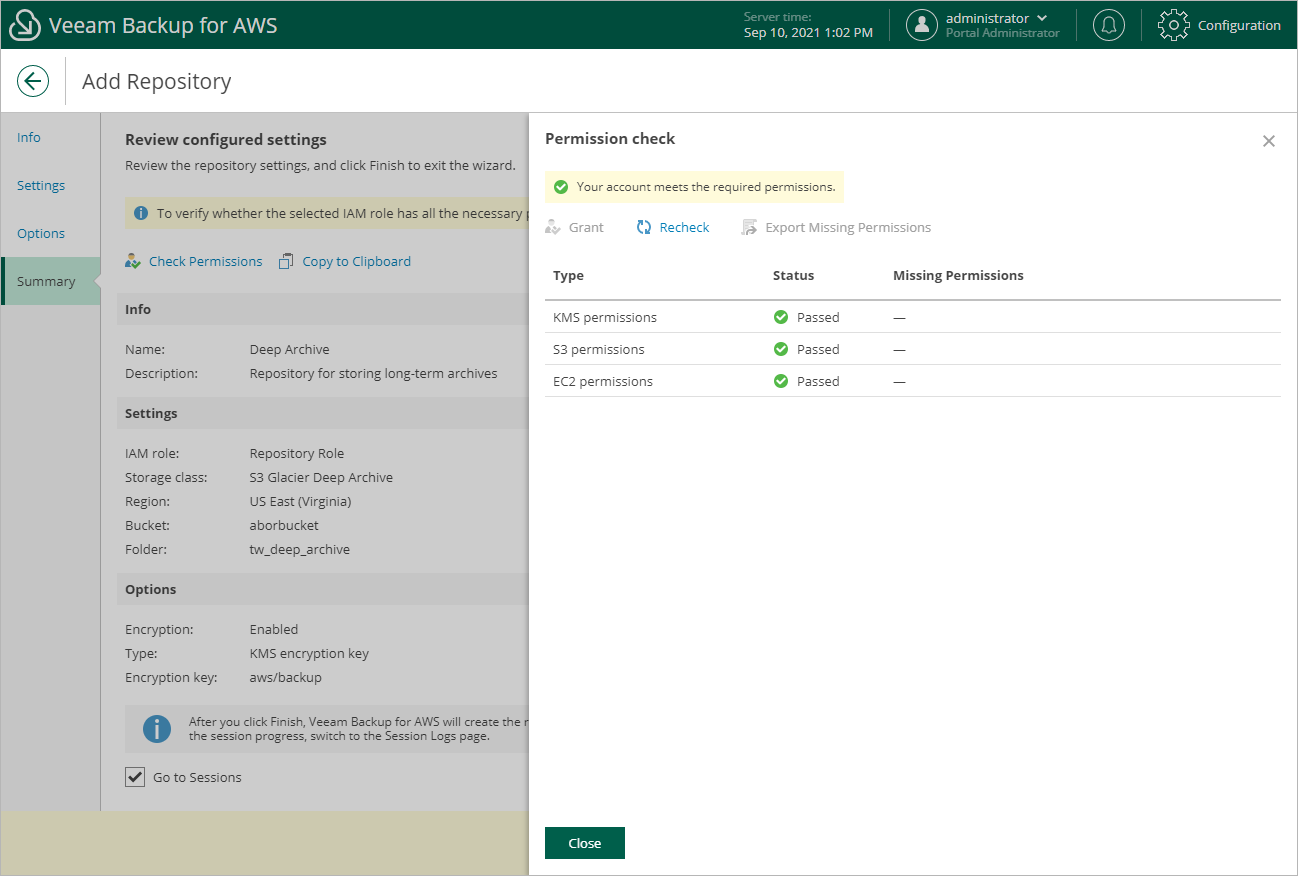Switch to the Info wizard step
The height and width of the screenshot is (876, 1298).
point(29,138)
